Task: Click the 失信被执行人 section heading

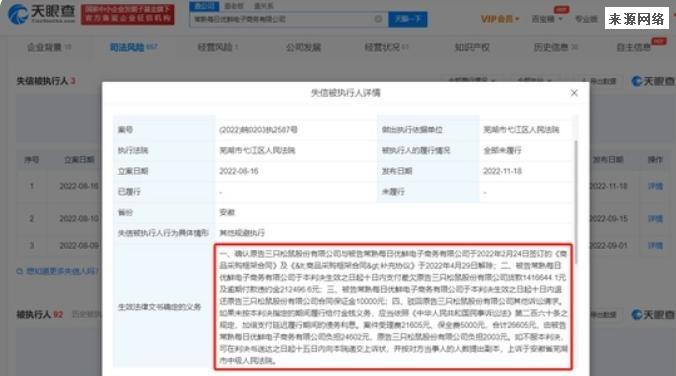Action: pos(42,81)
